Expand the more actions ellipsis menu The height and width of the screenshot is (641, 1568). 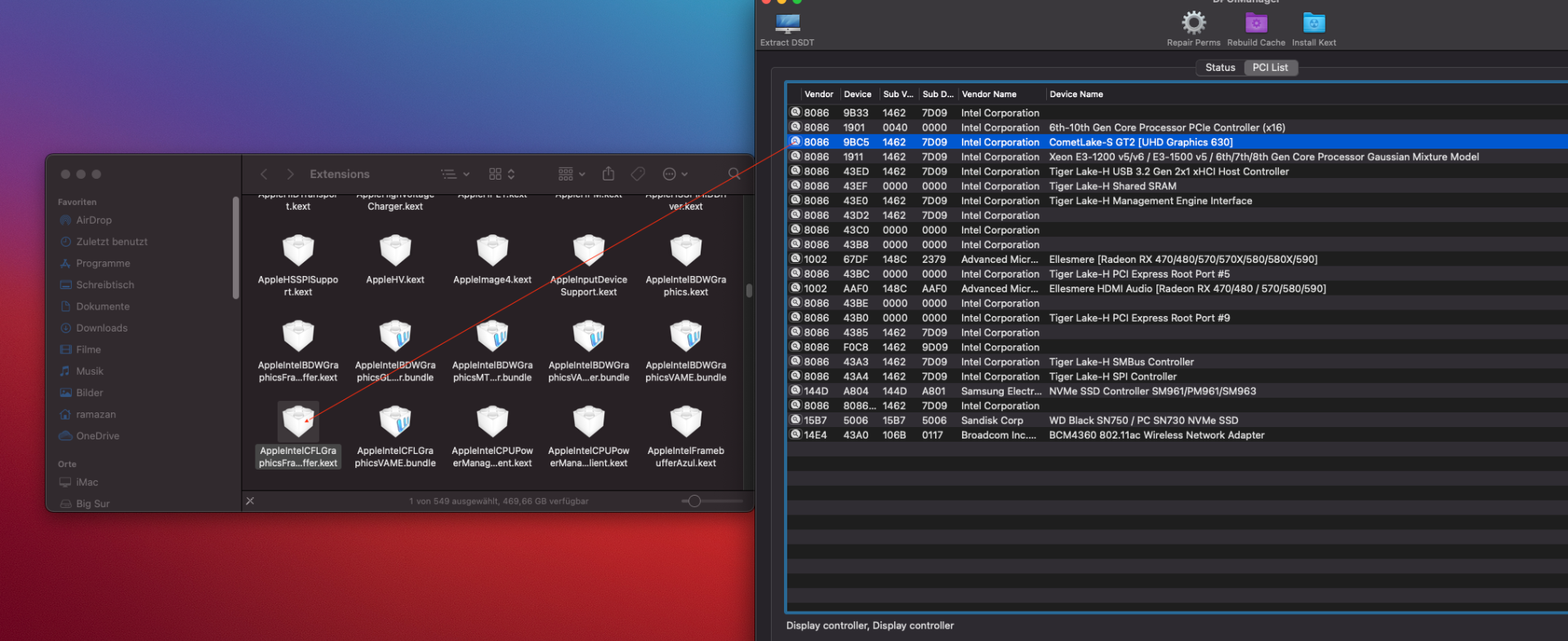click(675, 174)
